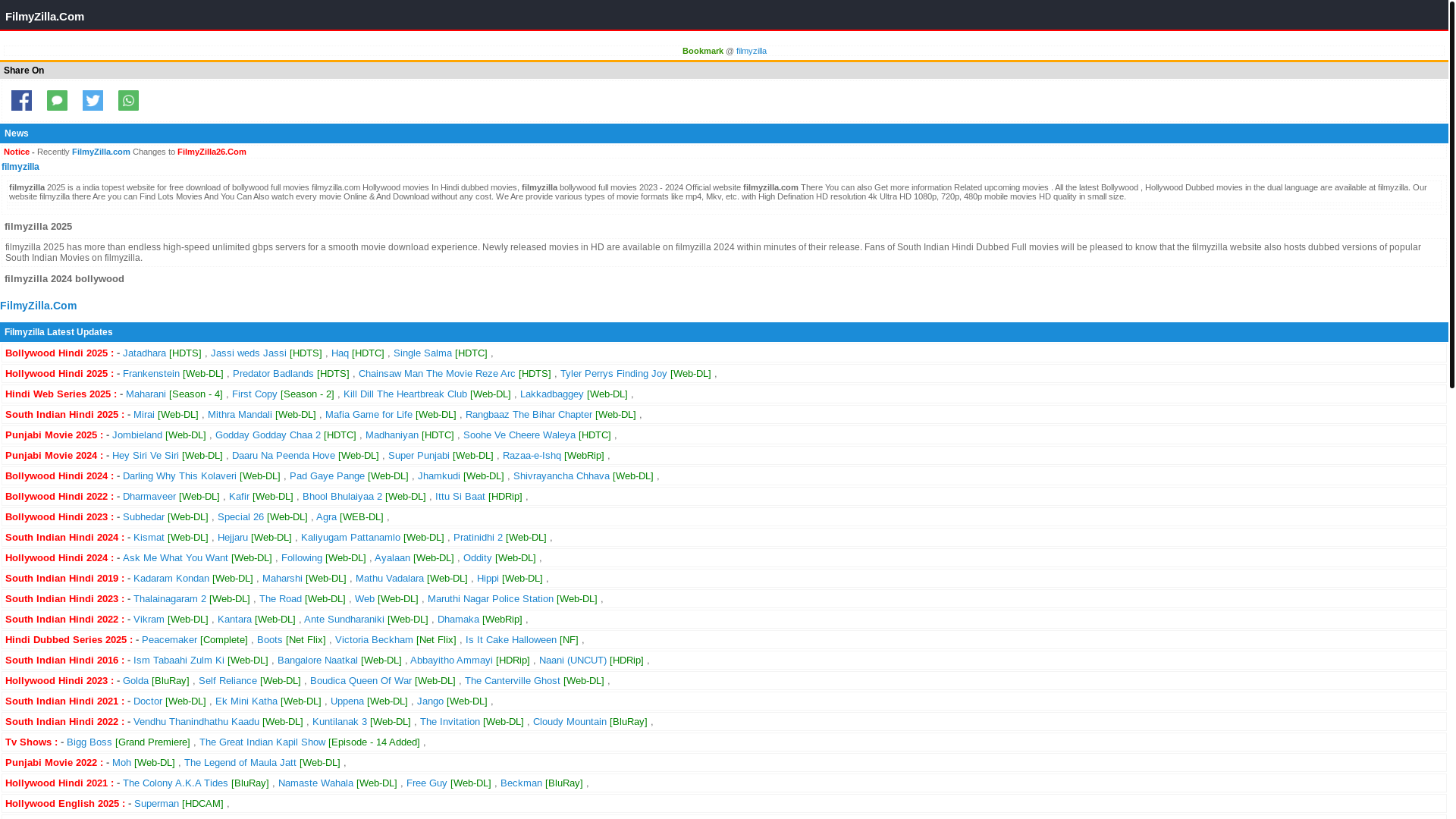Open the large FilmyZilla.Com heading link
1456x819 pixels.
[39, 306]
